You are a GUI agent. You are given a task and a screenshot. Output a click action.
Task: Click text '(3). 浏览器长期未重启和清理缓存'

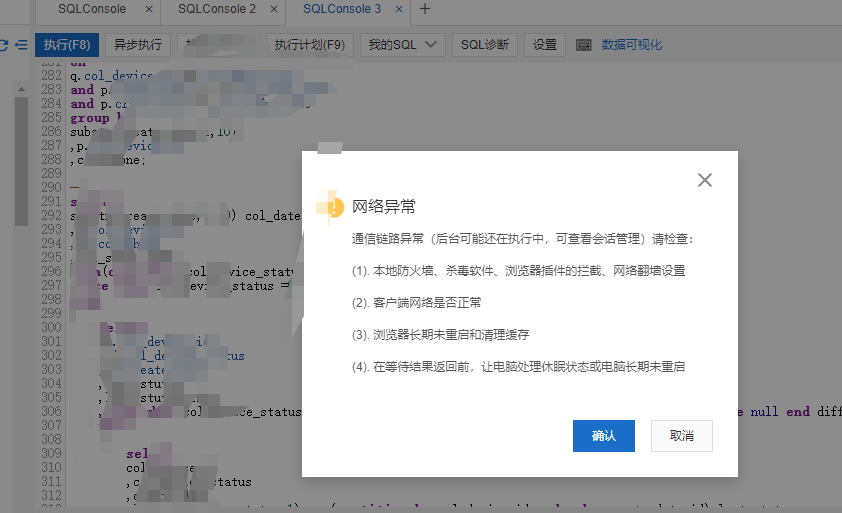[x=440, y=335]
